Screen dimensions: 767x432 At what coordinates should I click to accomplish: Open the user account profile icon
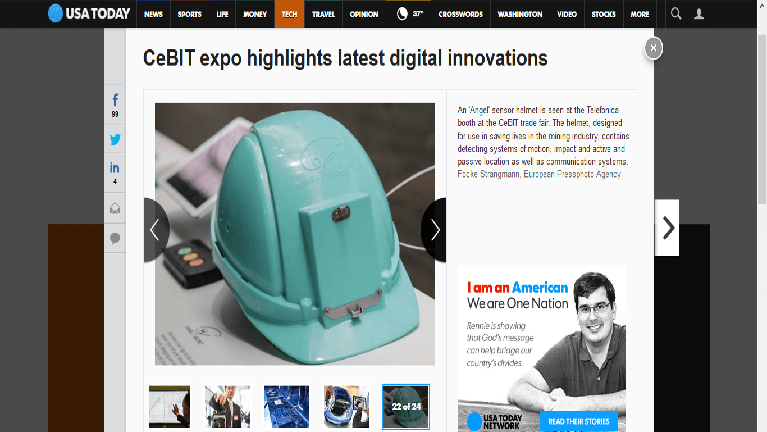pyautogui.click(x=699, y=14)
